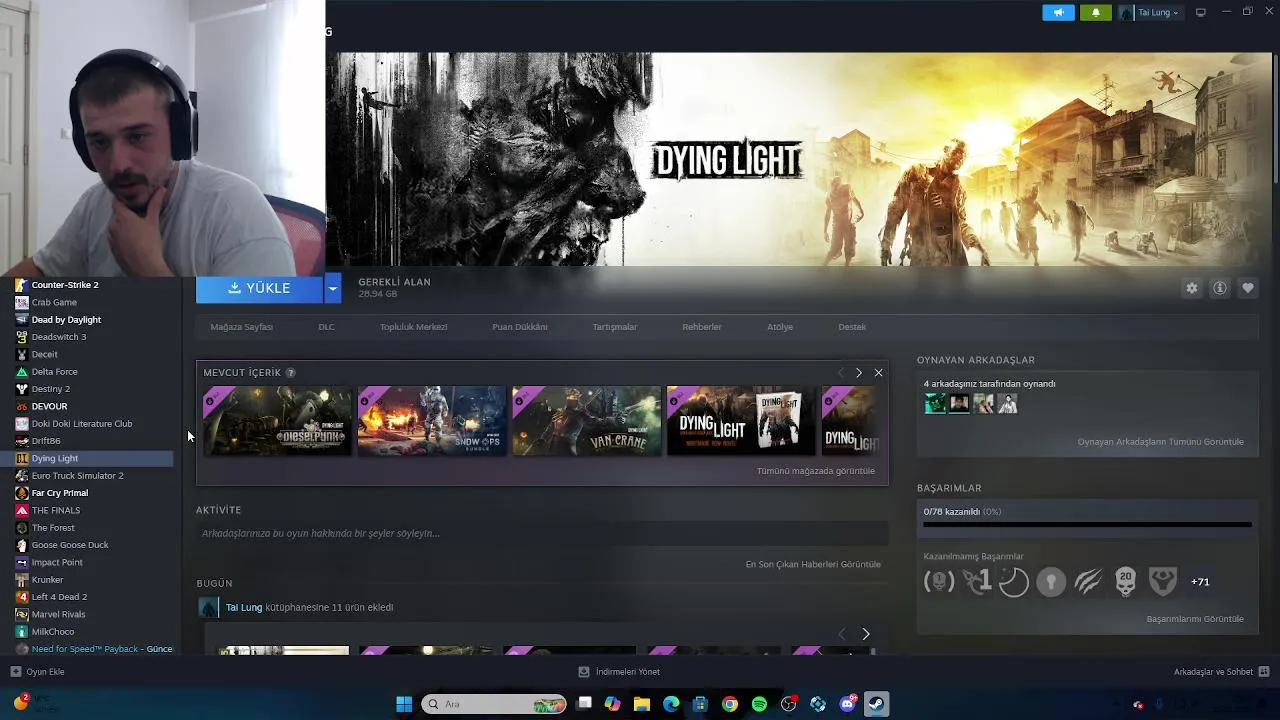1280x720 pixels.
Task: Select DEVOUR in the library list
Action: pos(49,406)
